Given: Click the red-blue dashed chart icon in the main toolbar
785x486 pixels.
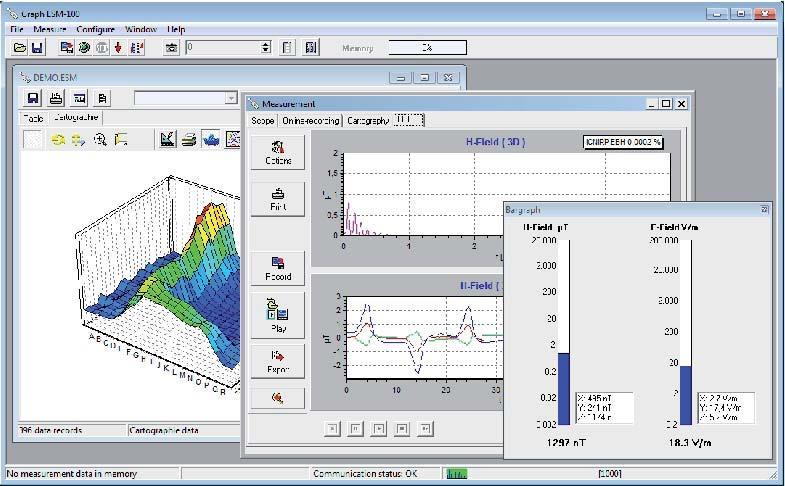Looking at the screenshot, I should pyautogui.click(x=136, y=48).
